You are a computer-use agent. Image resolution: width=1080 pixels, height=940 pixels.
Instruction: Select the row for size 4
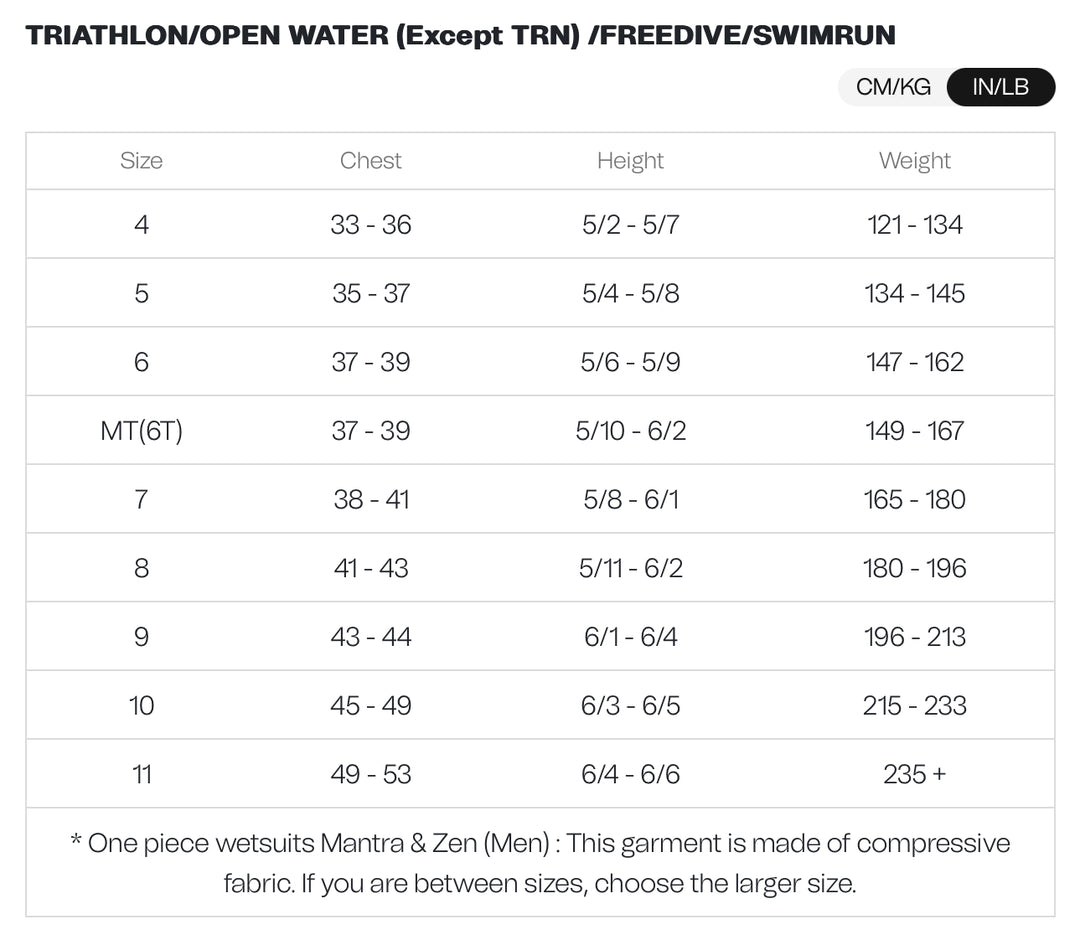pyautogui.click(x=141, y=224)
